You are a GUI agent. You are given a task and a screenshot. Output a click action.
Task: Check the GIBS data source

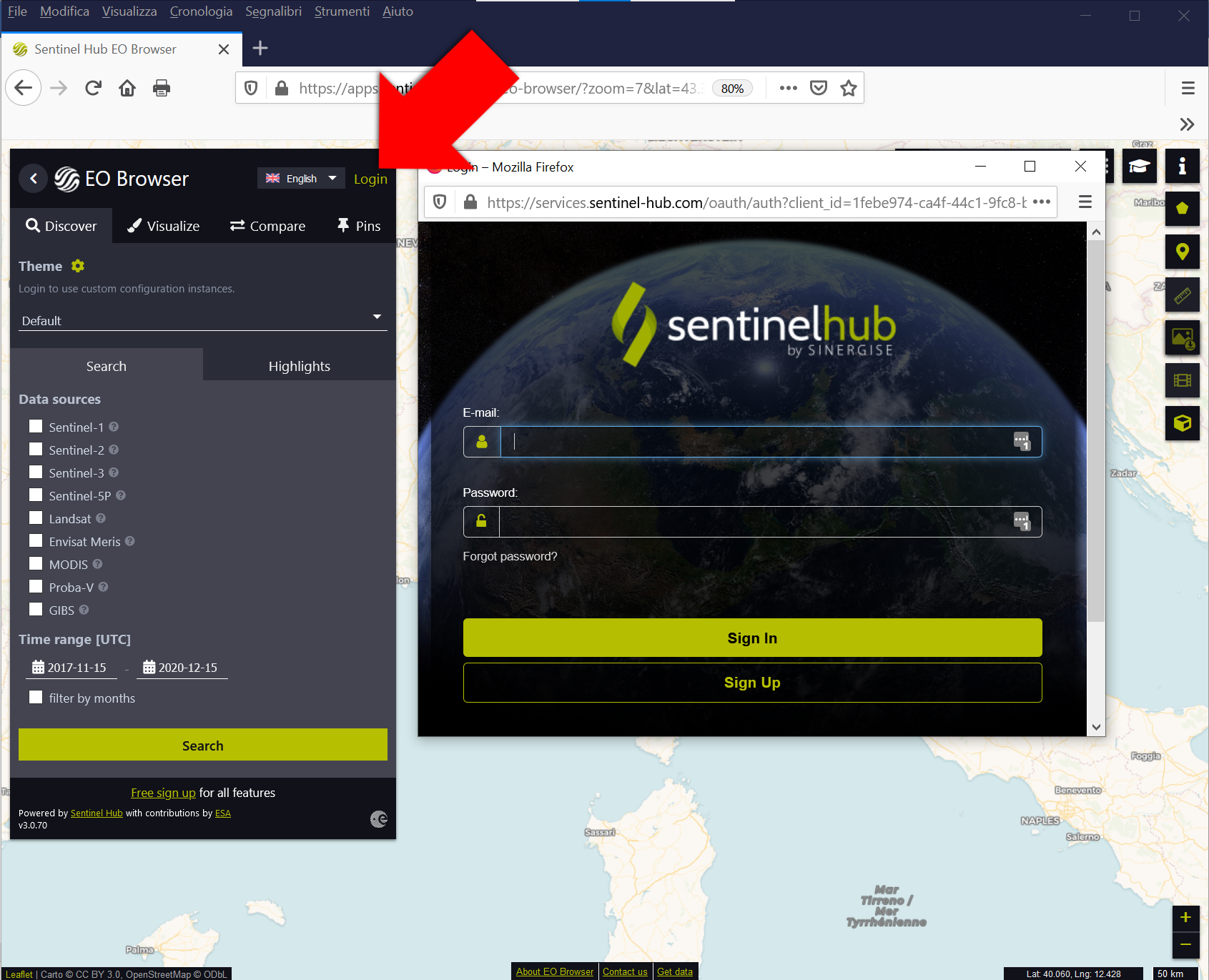click(x=36, y=610)
